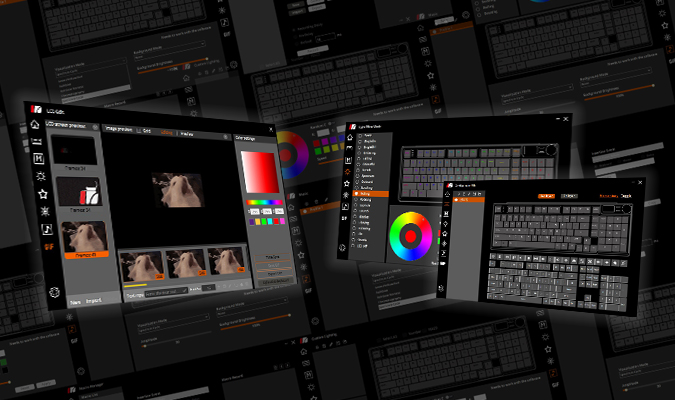Close the LCD Editor window
Screen dimensions: 675x400
271,129
